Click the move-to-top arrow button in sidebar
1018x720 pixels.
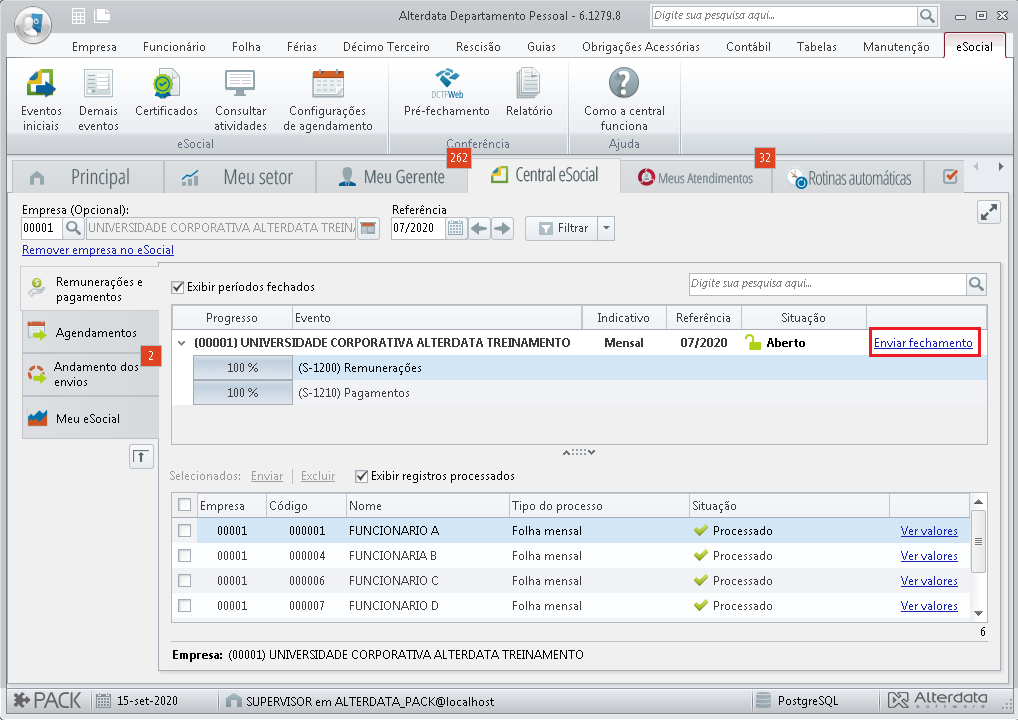click(141, 456)
